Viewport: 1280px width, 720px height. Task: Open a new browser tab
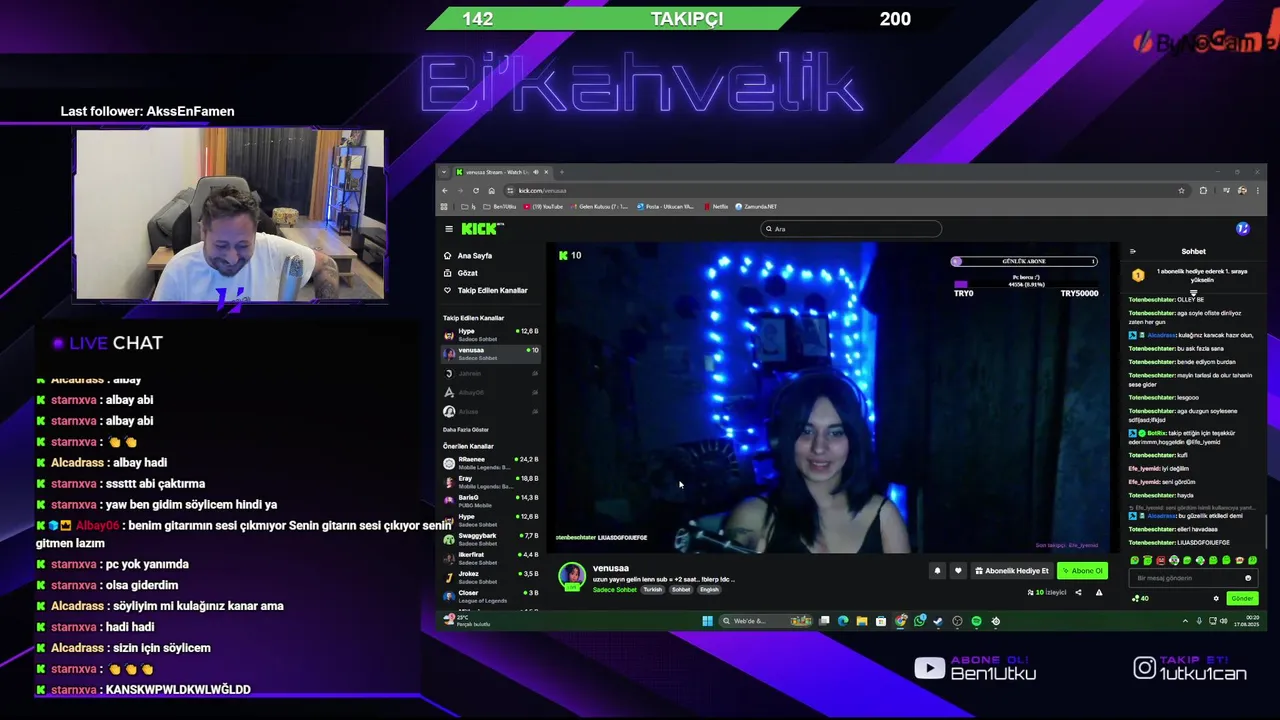point(561,172)
